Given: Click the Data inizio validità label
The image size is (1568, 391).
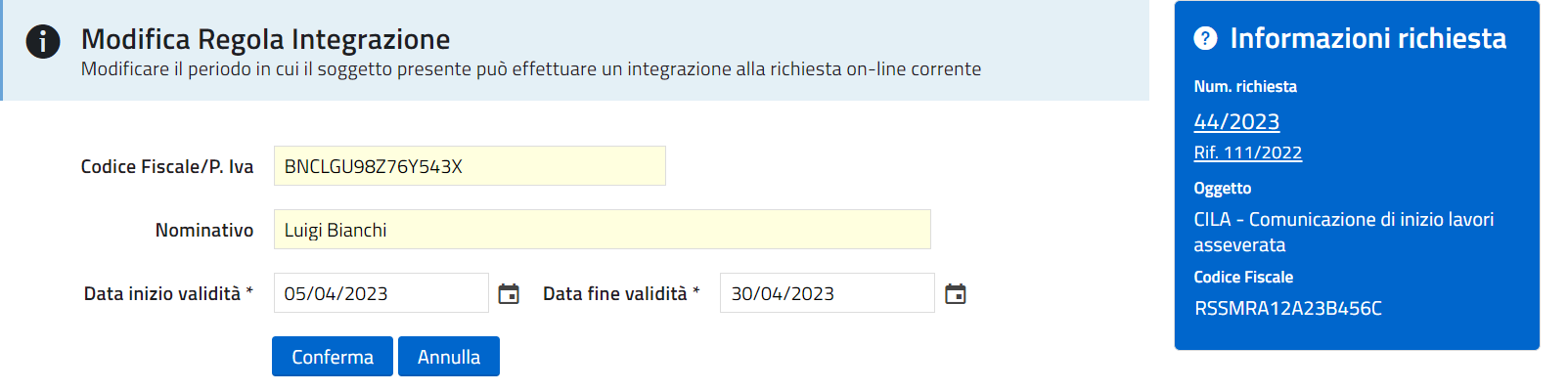Looking at the screenshot, I should (168, 294).
